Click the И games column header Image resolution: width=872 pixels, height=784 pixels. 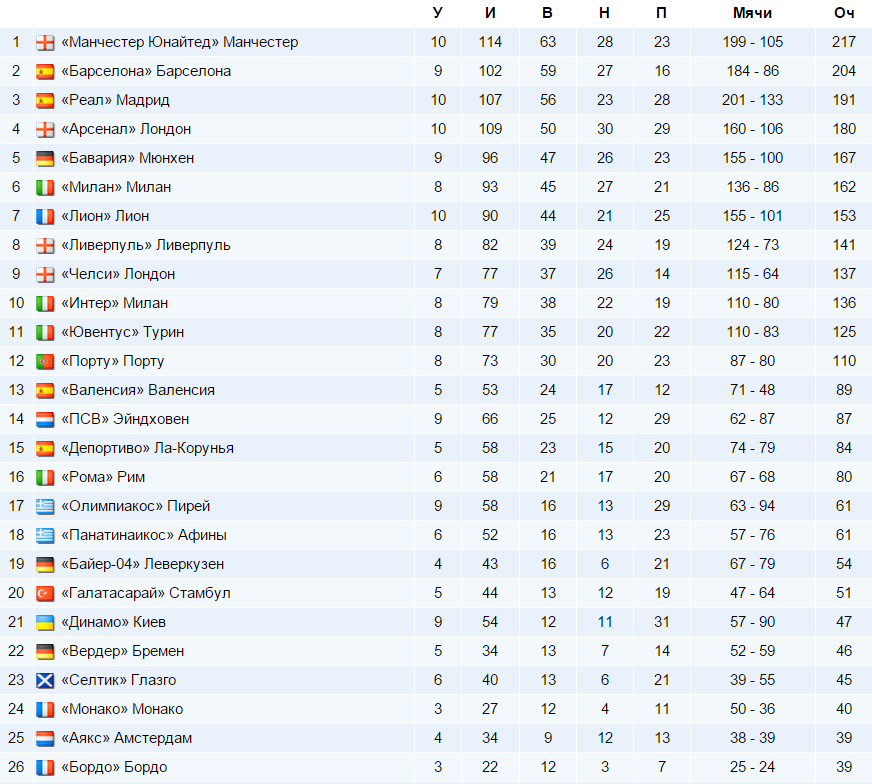(490, 13)
